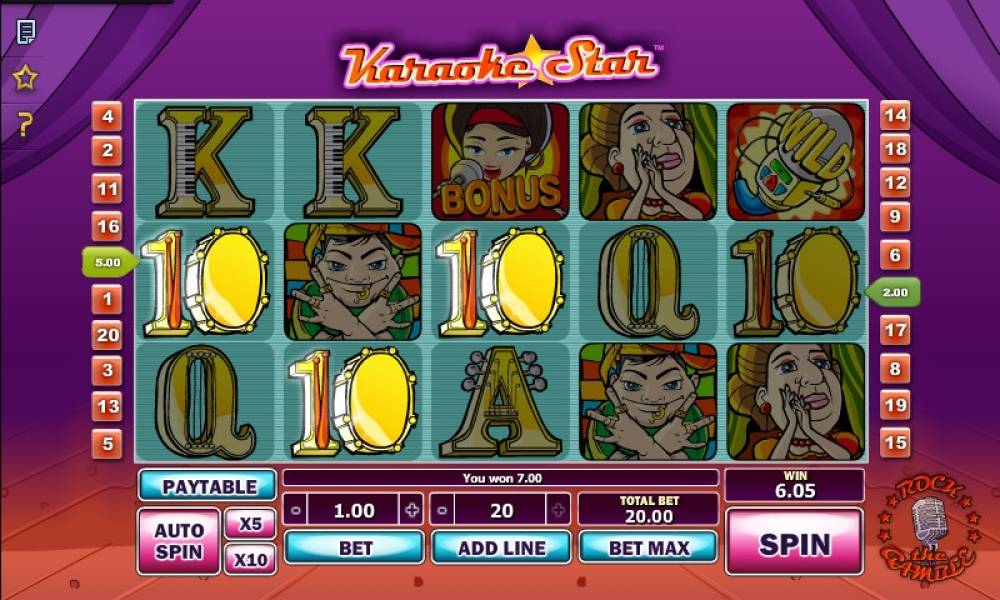
Task: Open the PAYTABLE
Action: coord(207,487)
